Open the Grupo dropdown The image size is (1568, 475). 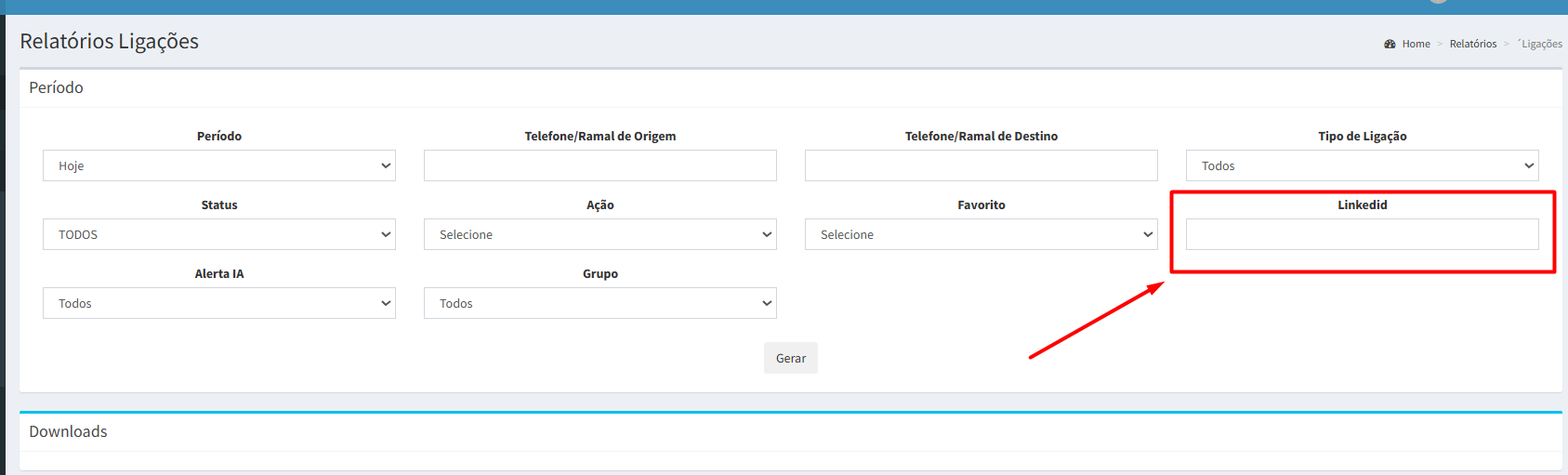coord(600,303)
